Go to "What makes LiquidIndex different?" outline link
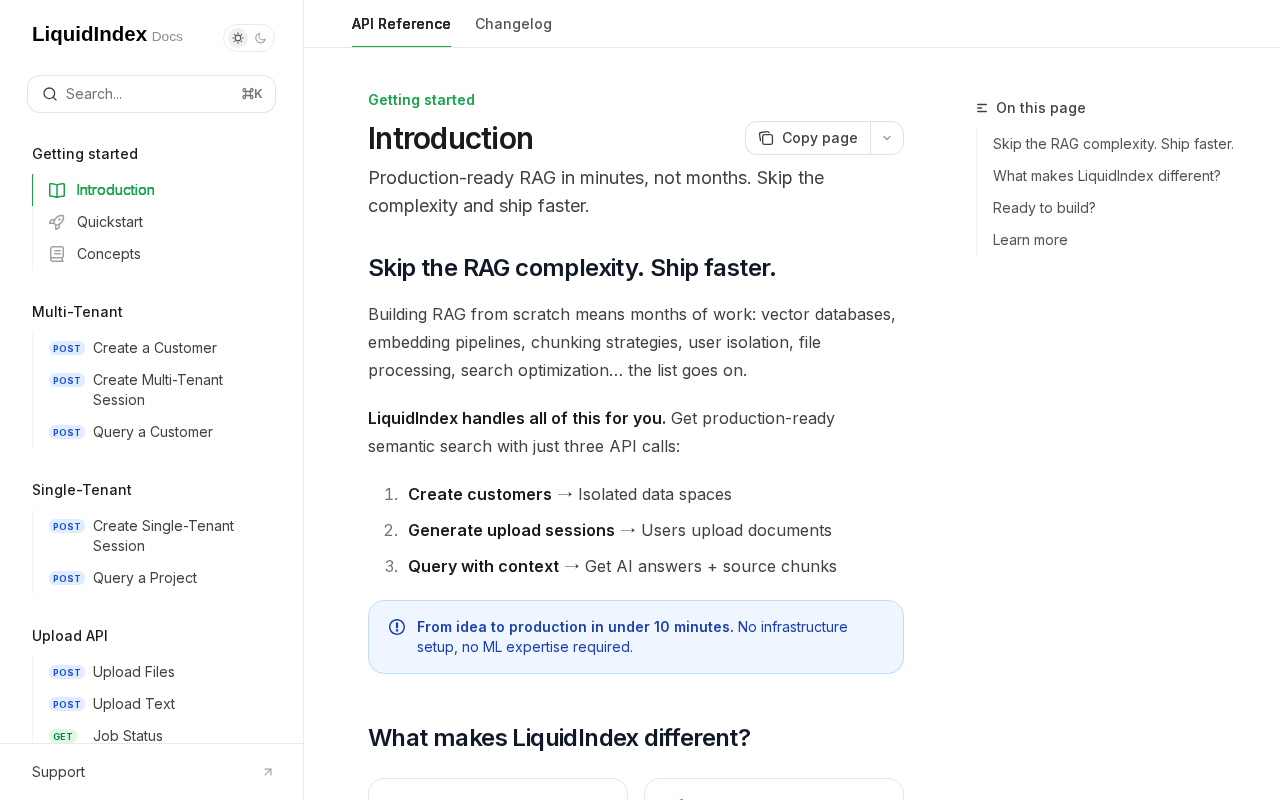The width and height of the screenshot is (1280, 800). click(x=1106, y=176)
